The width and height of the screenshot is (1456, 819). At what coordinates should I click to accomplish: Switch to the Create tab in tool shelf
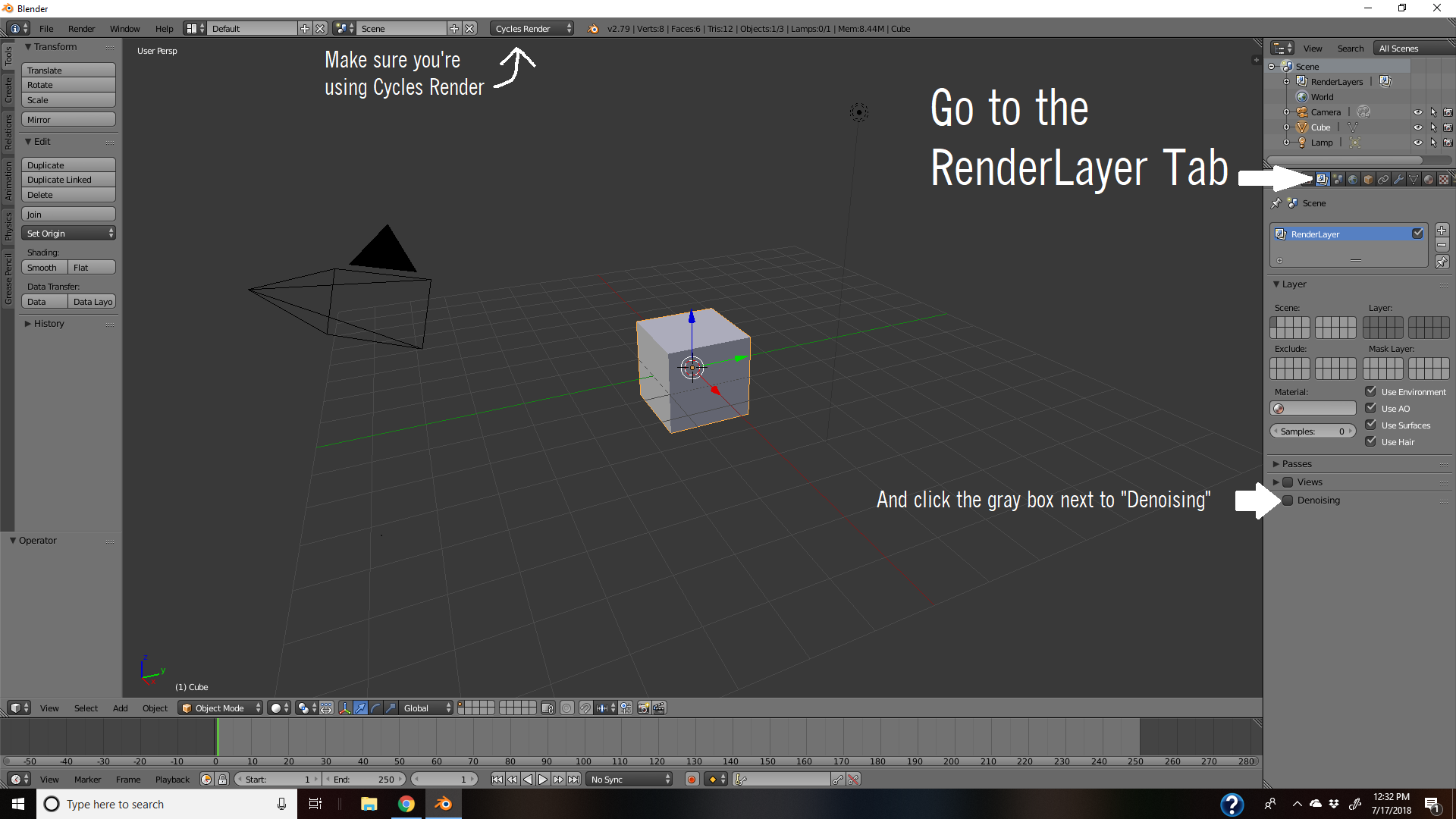tap(8, 90)
